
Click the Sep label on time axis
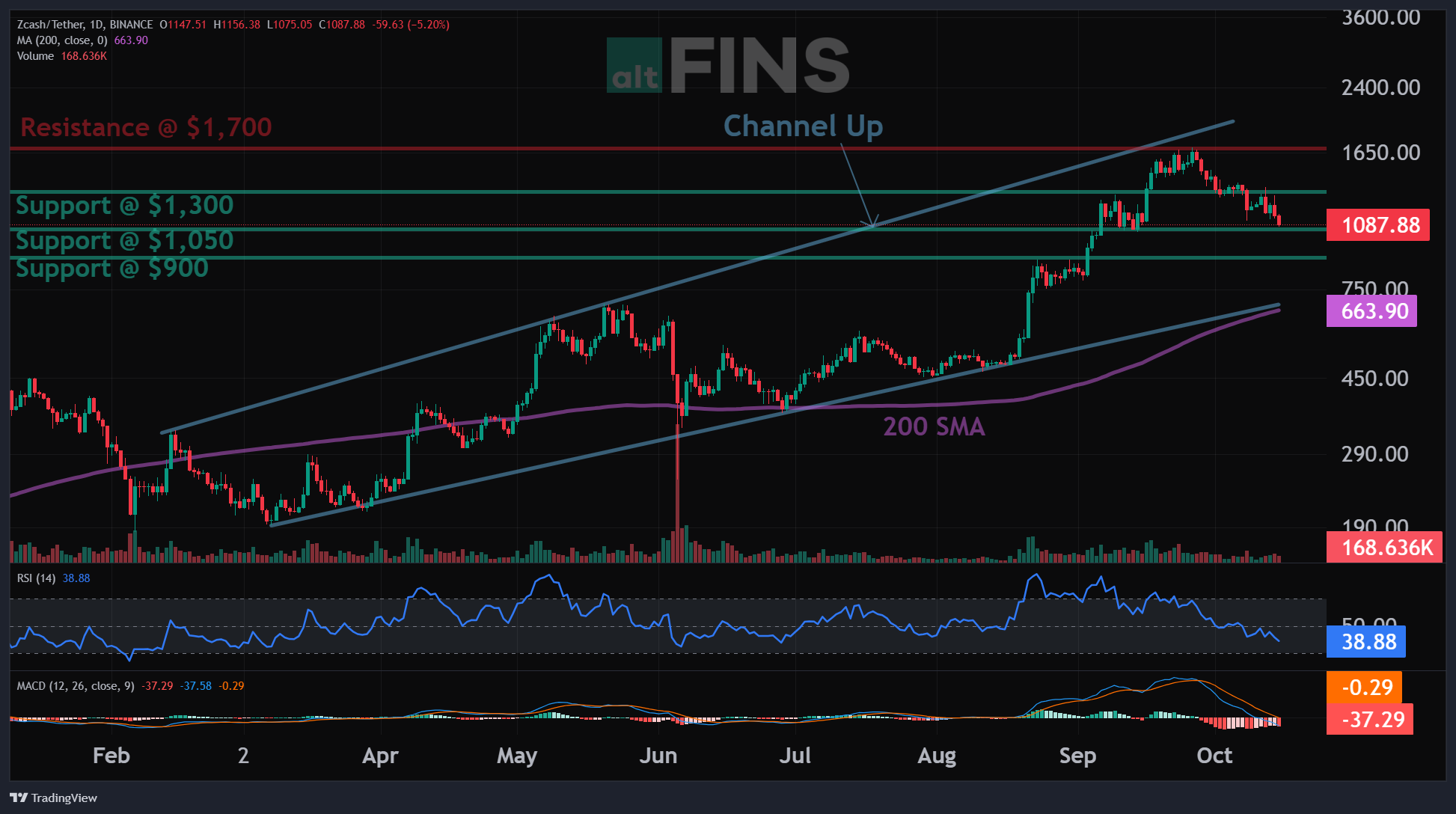(1077, 756)
